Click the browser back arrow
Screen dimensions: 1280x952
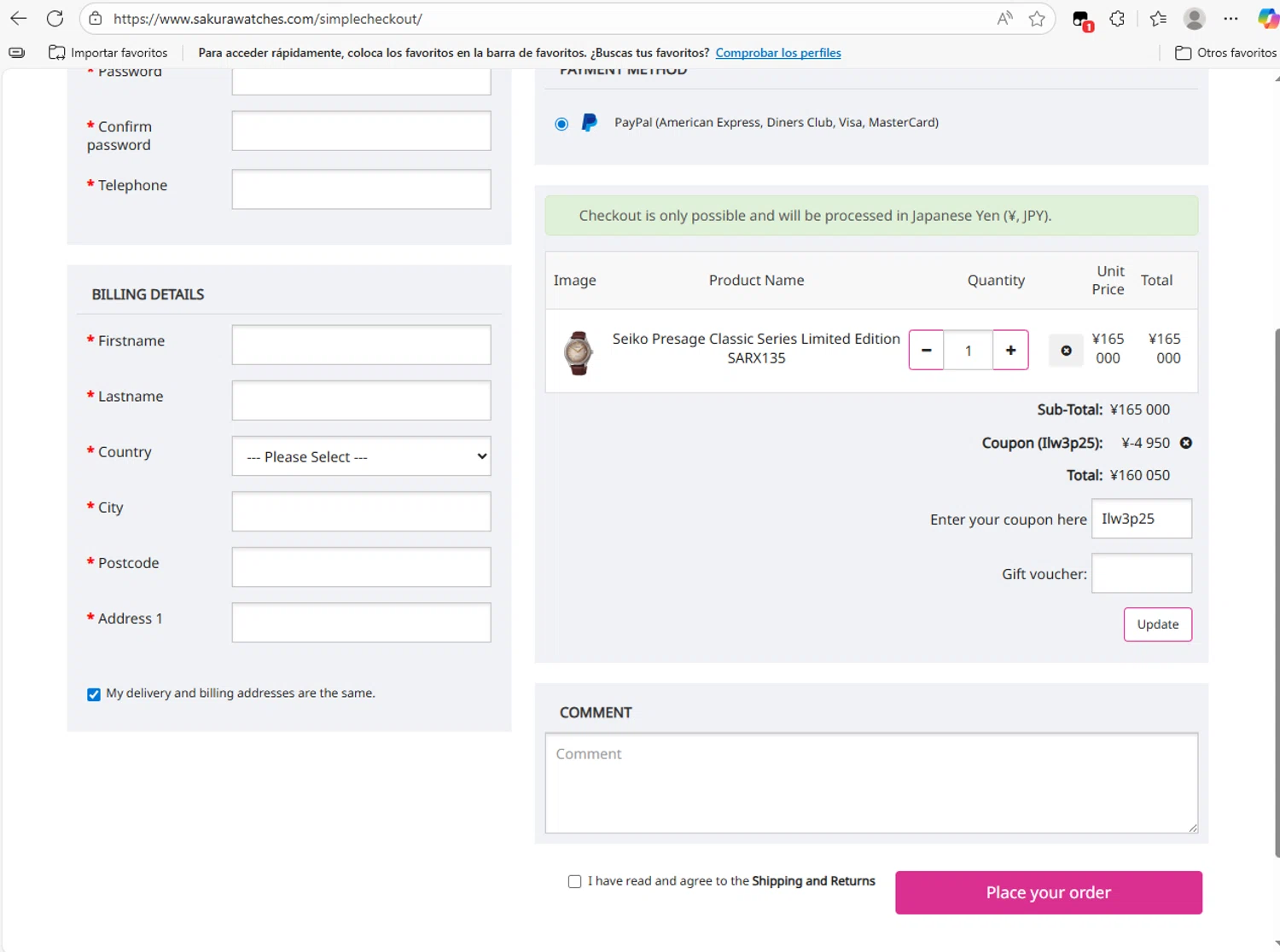click(x=18, y=19)
